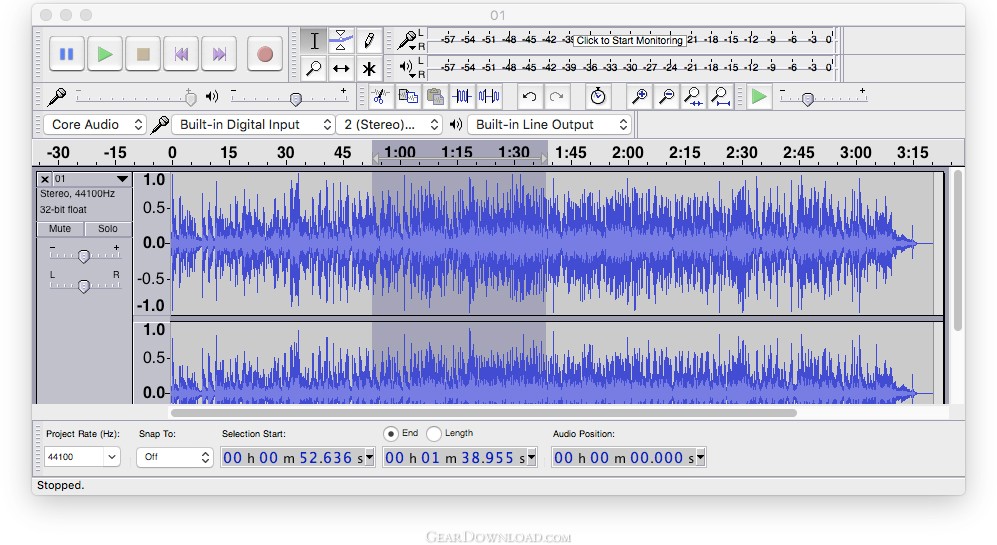Screen dimensions: 997x545
Task: Click the playback volume slider handle
Action: click(x=295, y=99)
